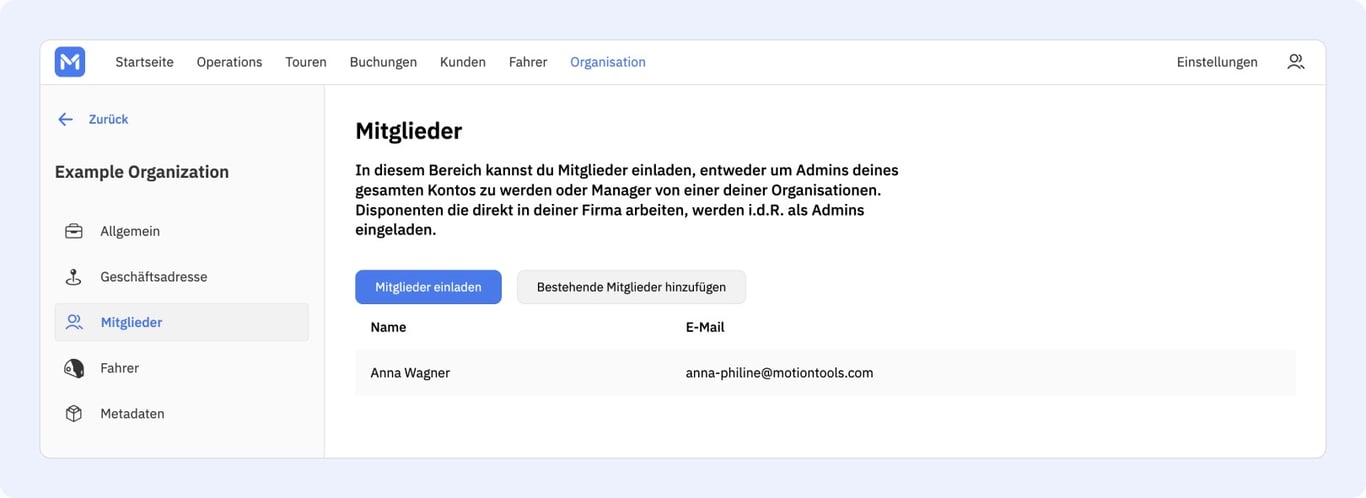This screenshot has width=1366, height=498.
Task: Select Allgemein in the sidebar
Action: pos(130,231)
